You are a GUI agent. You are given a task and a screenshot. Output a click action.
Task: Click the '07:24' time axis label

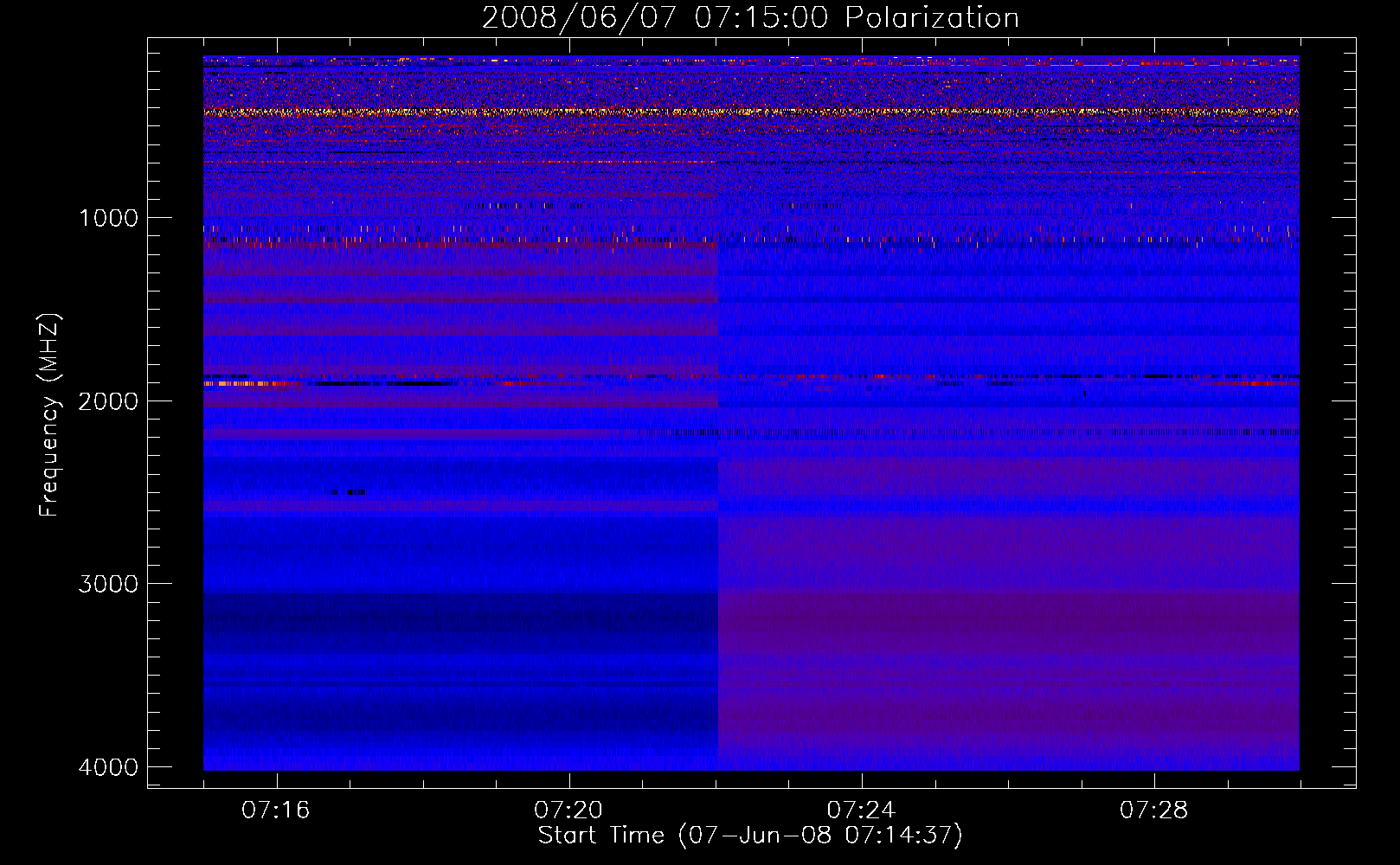pos(862,811)
